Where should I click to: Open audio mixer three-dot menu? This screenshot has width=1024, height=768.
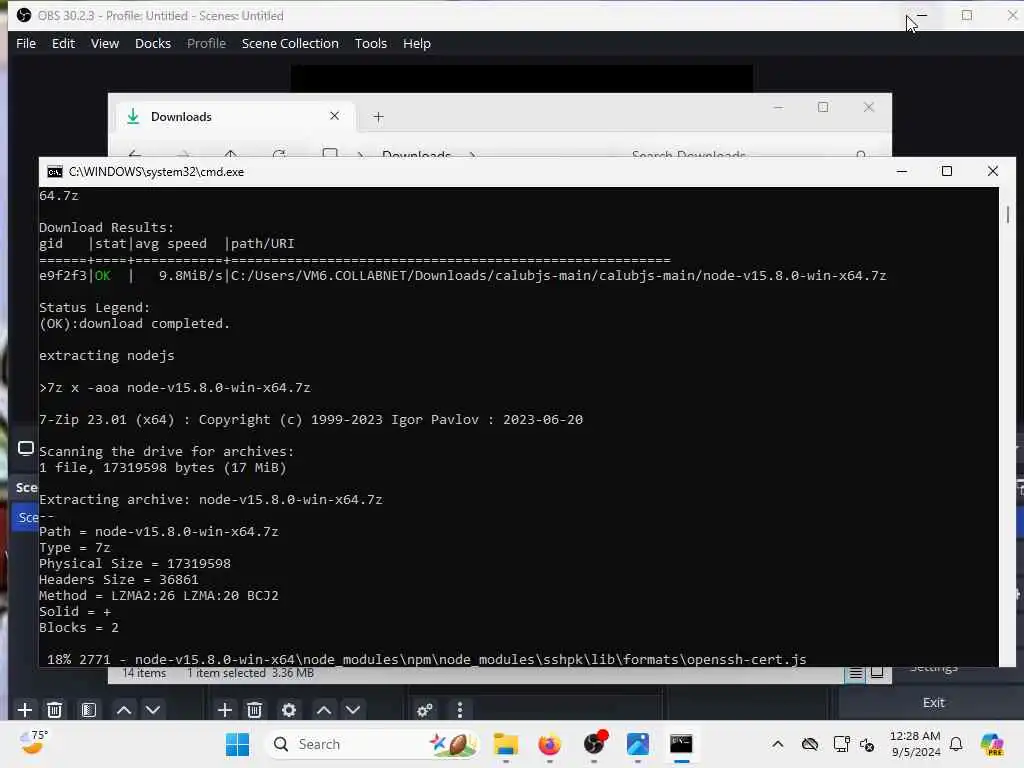tap(460, 710)
